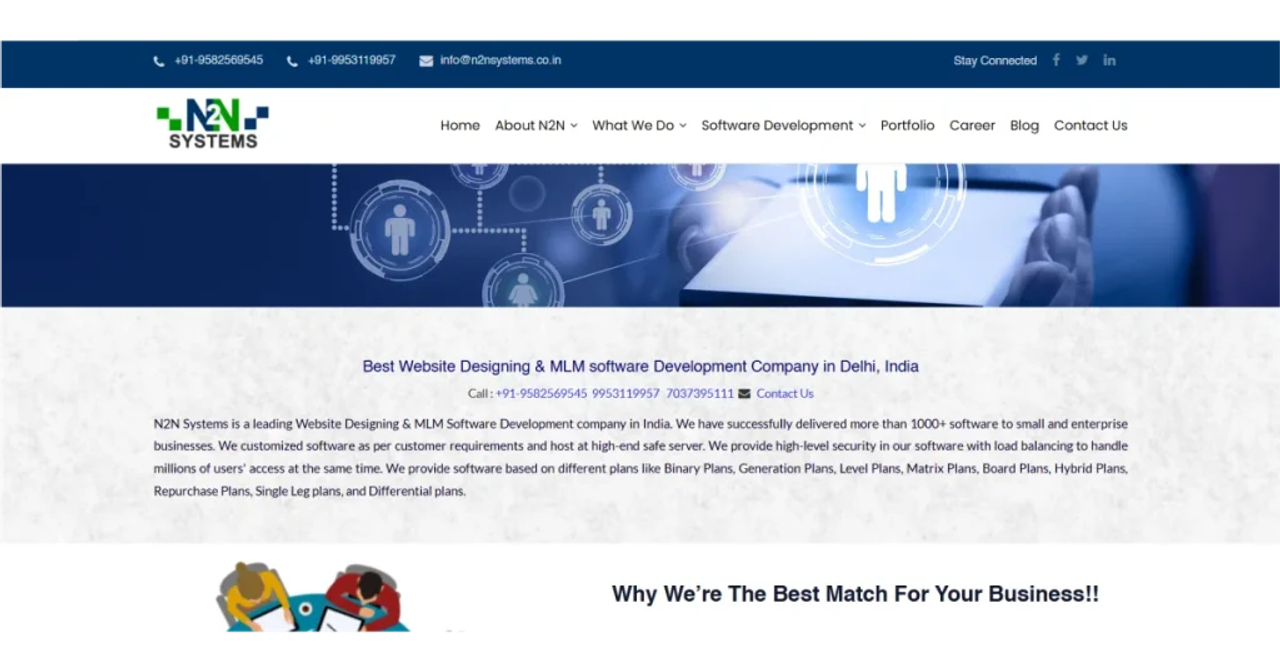Call +91-9582569545 link under the heading

click(541, 394)
